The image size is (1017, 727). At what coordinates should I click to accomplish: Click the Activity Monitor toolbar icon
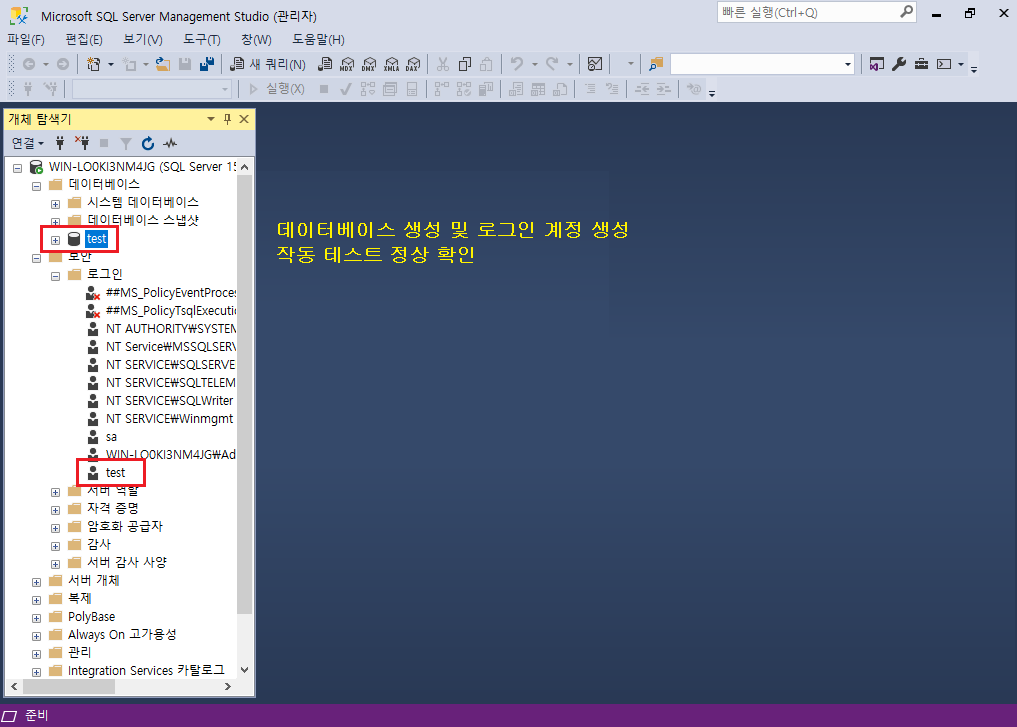pos(595,64)
